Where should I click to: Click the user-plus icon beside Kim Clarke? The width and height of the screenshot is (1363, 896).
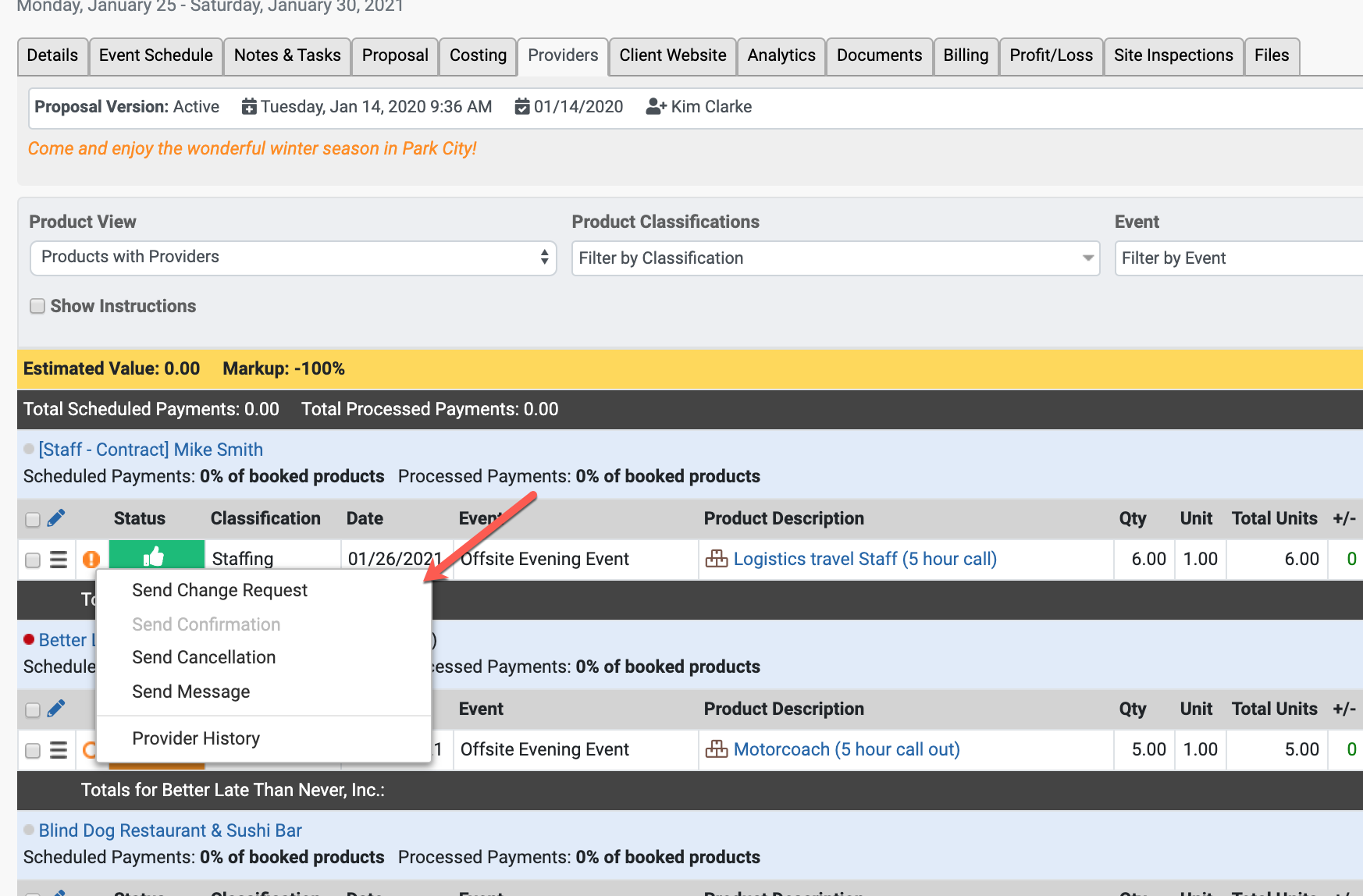(x=657, y=106)
